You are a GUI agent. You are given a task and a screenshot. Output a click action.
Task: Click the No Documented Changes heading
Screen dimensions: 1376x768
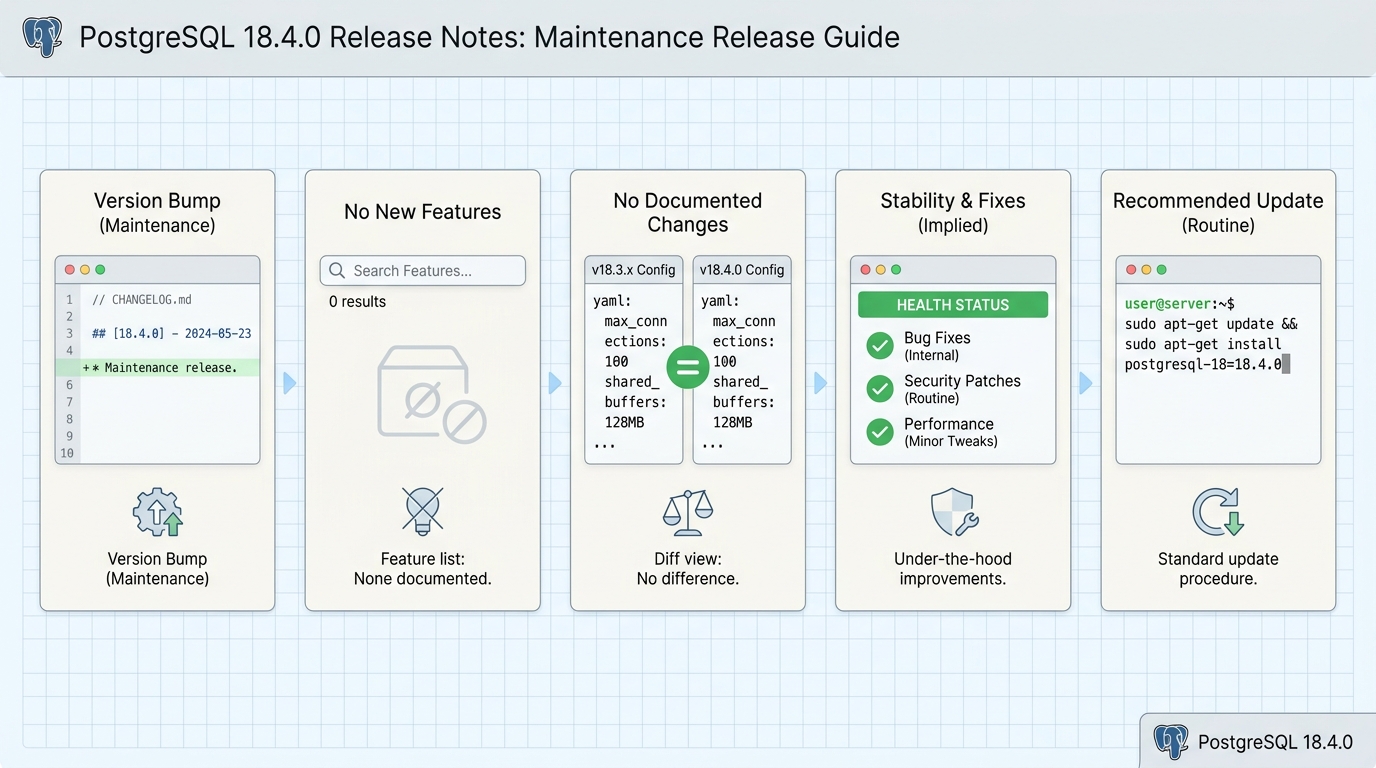click(x=688, y=212)
